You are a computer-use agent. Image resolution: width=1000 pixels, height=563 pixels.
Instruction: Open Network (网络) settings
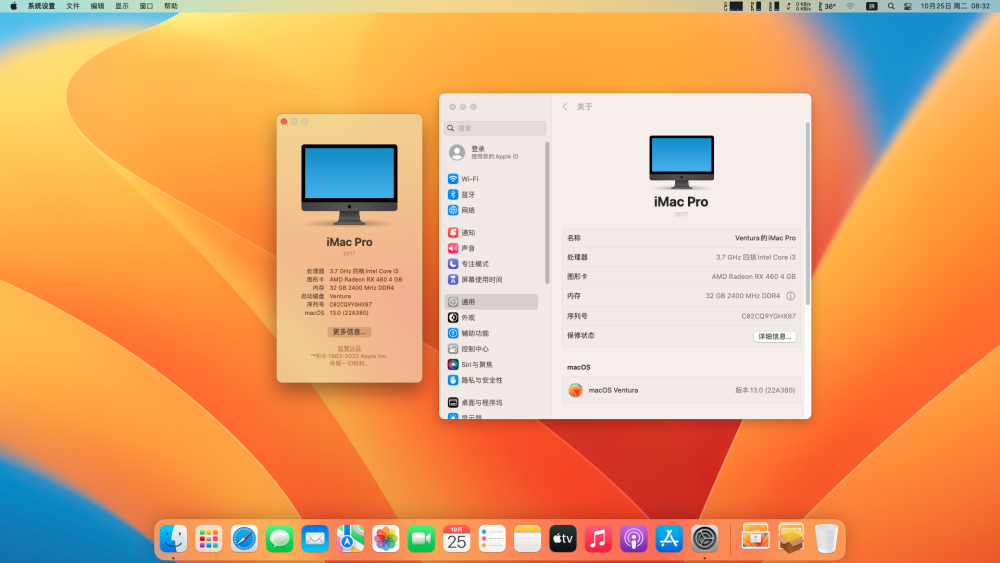coord(491,210)
